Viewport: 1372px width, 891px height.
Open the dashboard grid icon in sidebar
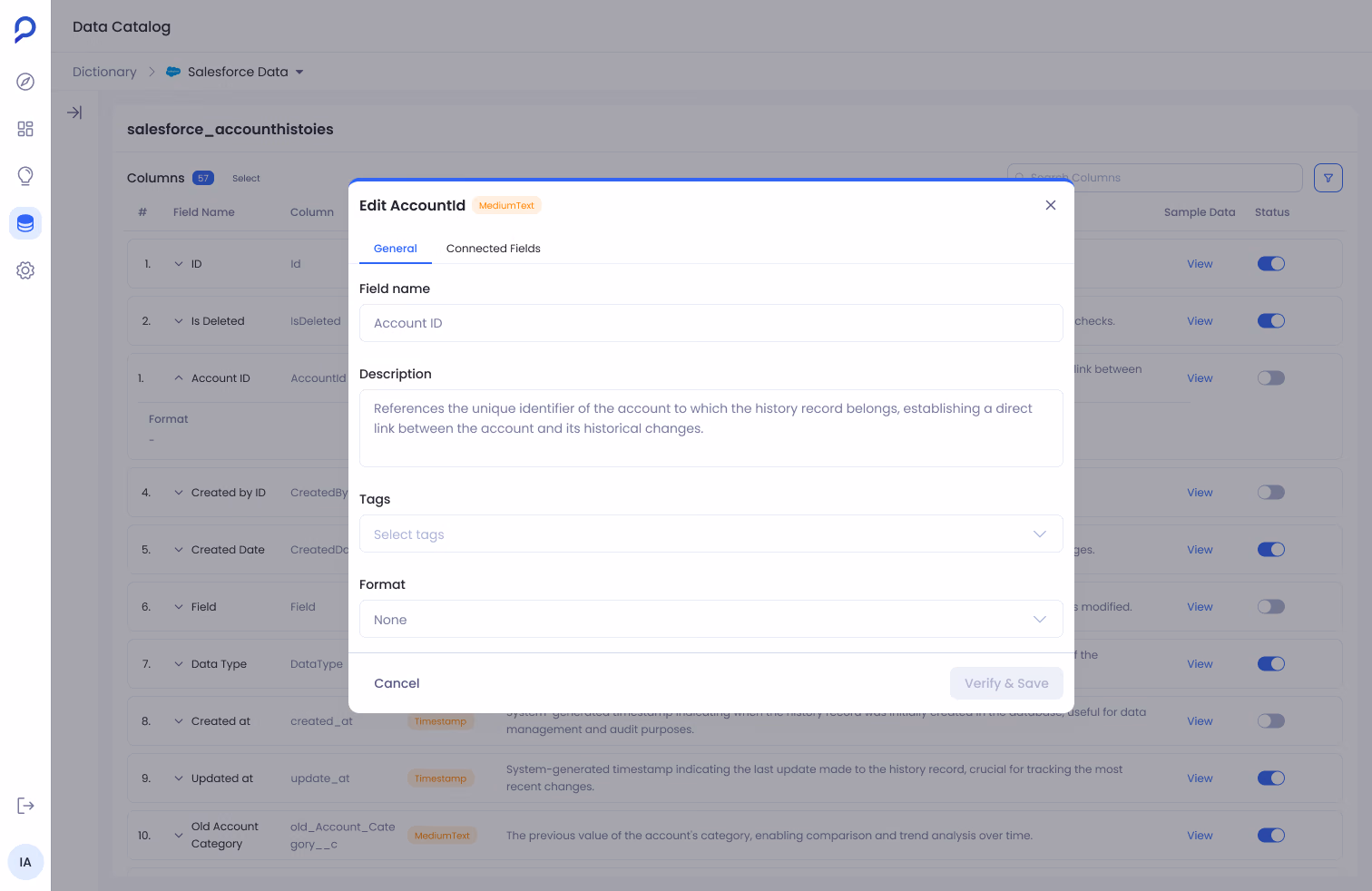[25, 129]
